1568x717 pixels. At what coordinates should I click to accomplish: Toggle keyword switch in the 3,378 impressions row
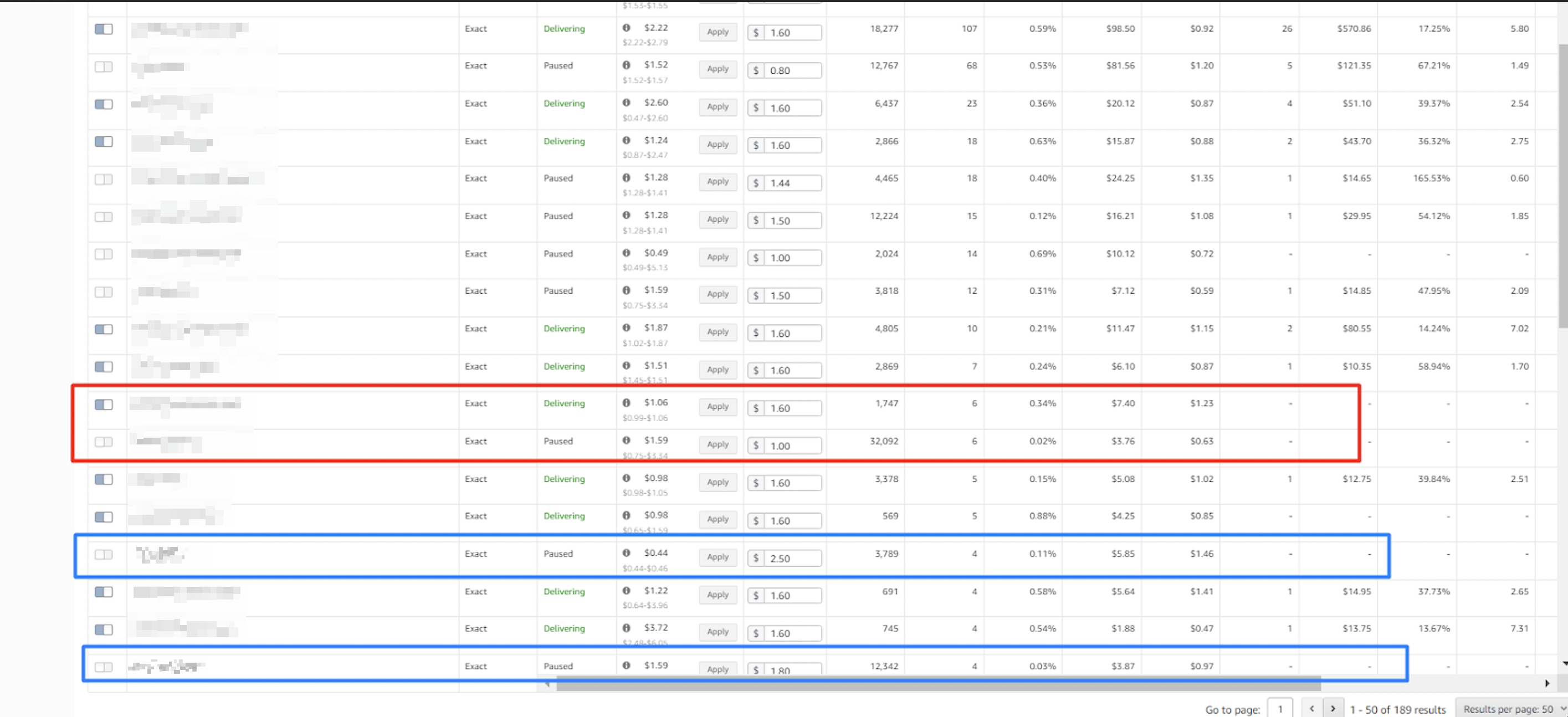tap(104, 480)
